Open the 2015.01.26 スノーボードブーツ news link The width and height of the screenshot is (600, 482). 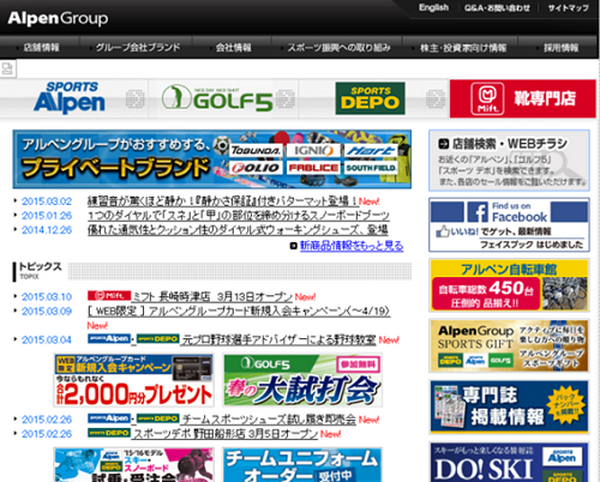(238, 215)
